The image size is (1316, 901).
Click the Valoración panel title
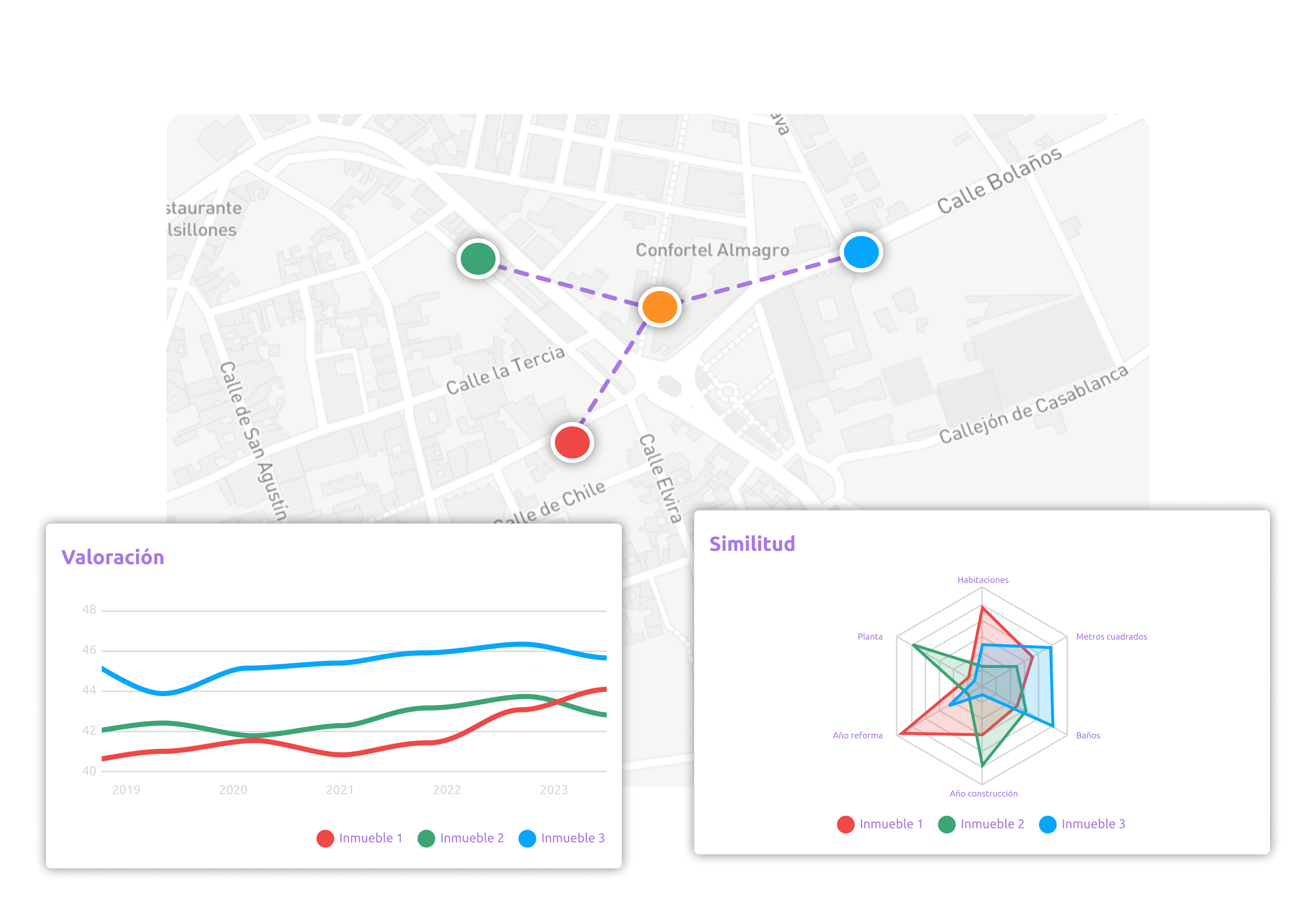point(113,557)
